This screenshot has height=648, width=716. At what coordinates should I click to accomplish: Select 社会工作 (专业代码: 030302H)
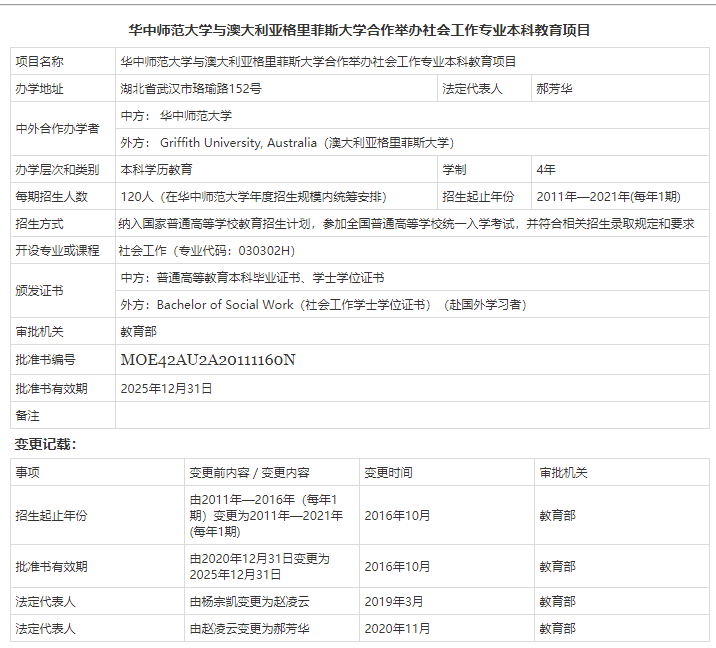[207, 250]
